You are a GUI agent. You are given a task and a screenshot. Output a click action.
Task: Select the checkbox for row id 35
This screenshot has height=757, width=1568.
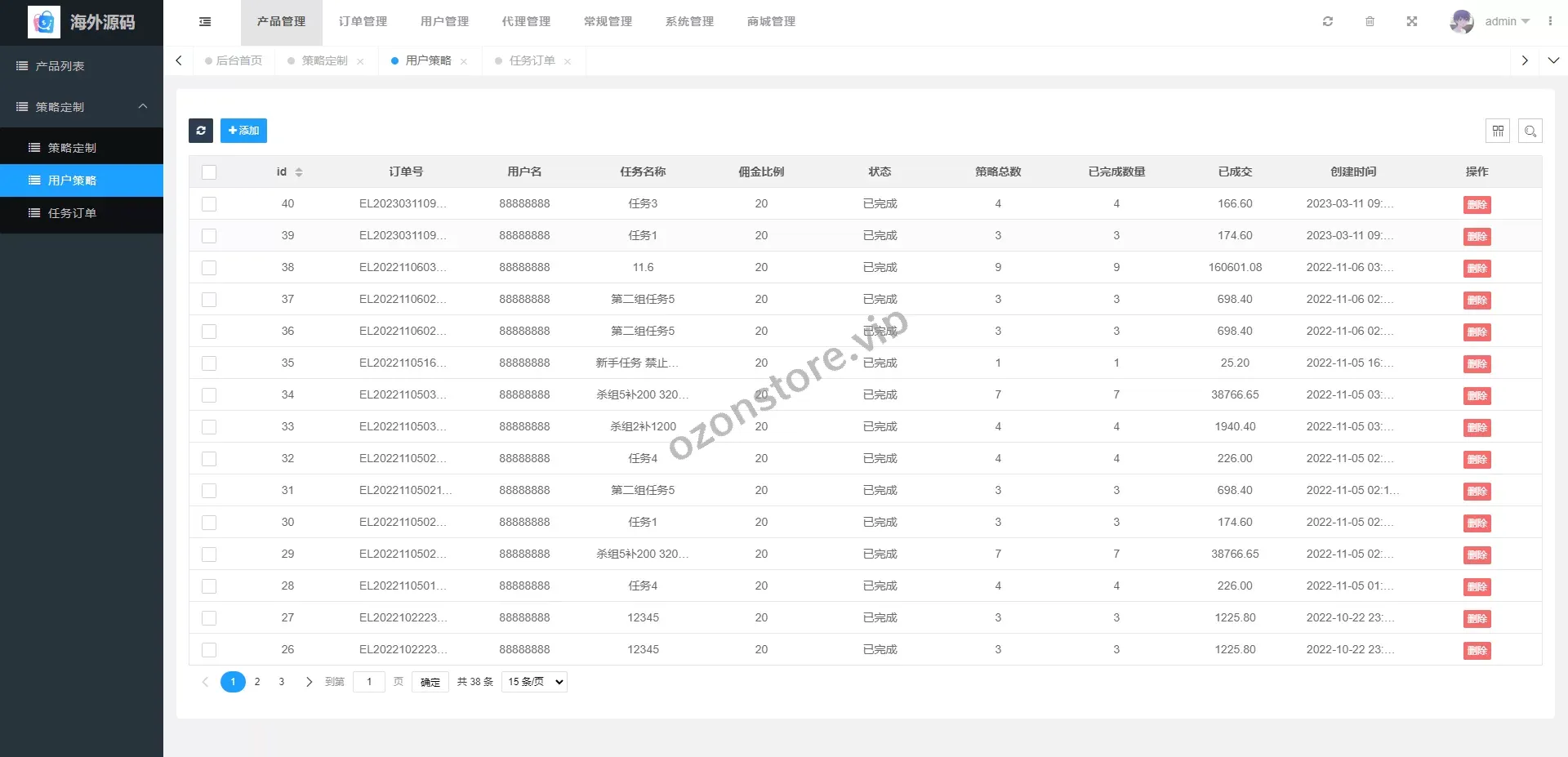209,363
